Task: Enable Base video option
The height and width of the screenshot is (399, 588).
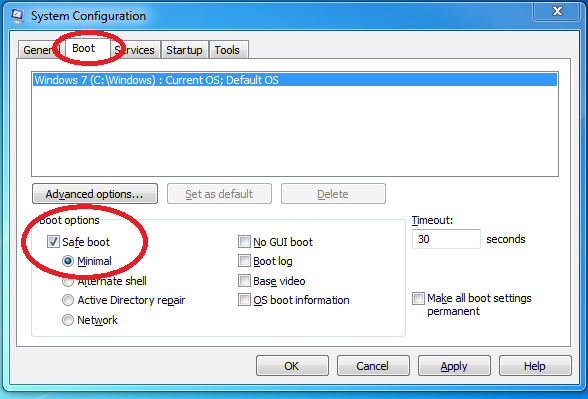Action: 244,280
